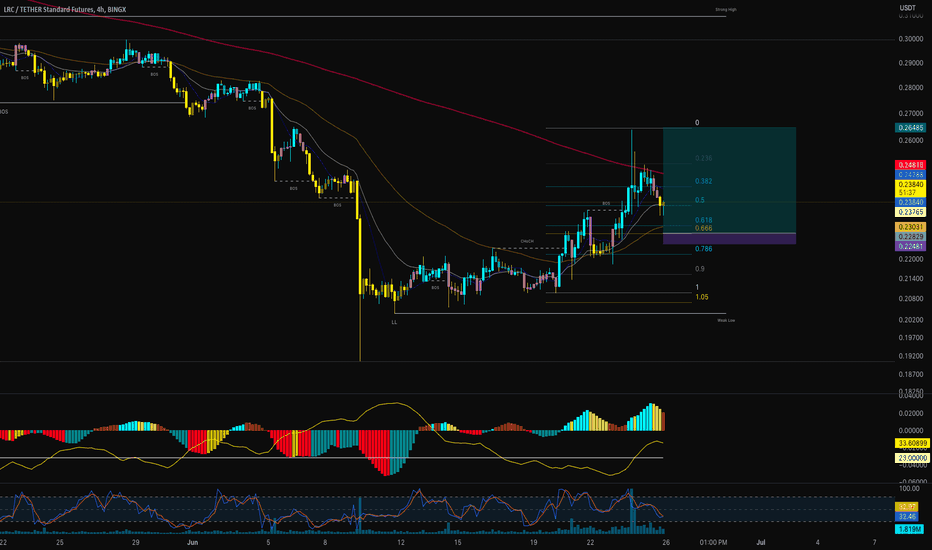The image size is (932, 550).
Task: Select the Jul date on time axis
Action: tap(760, 542)
